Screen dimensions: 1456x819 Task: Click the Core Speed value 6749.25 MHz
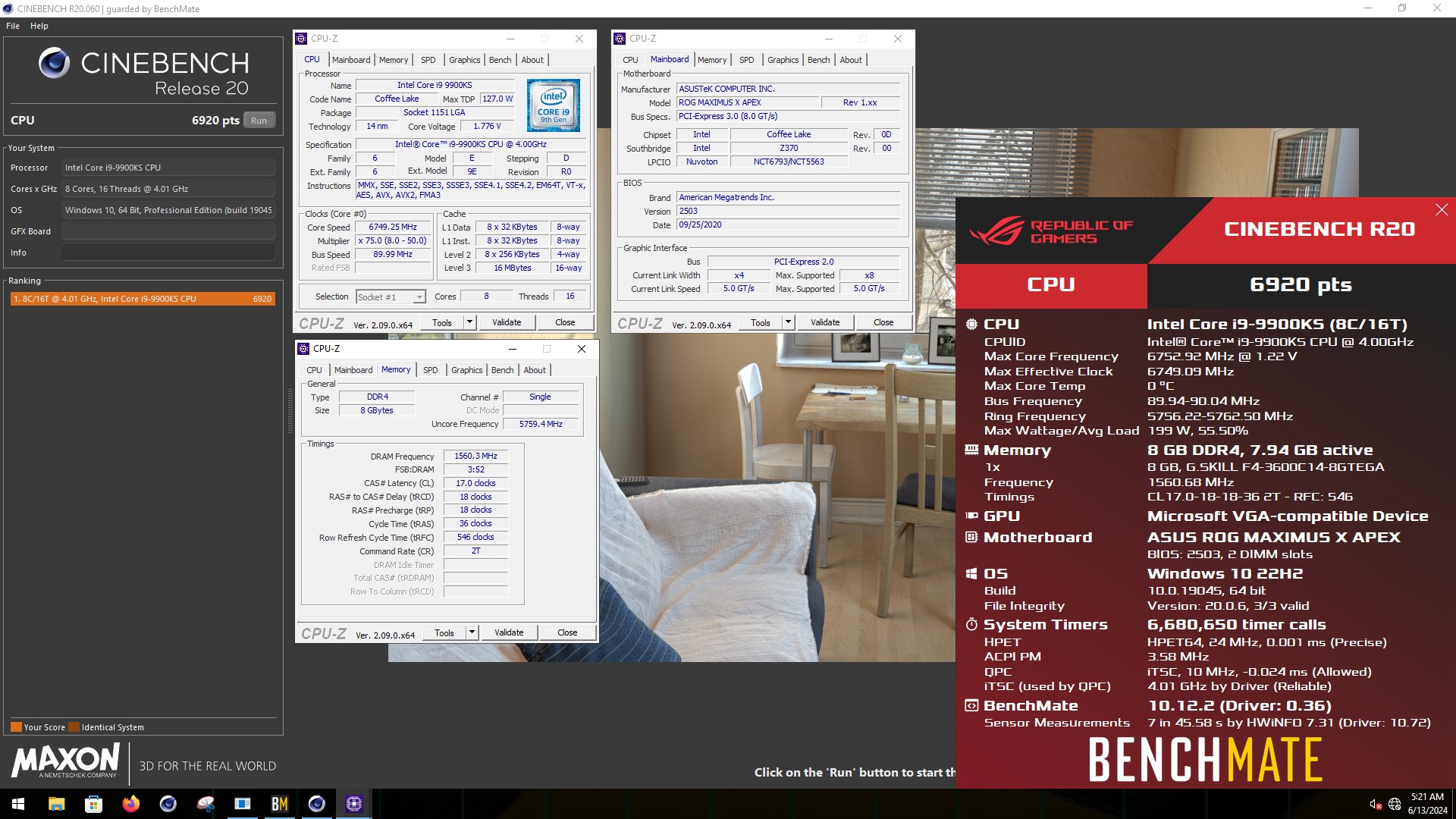[x=393, y=227]
